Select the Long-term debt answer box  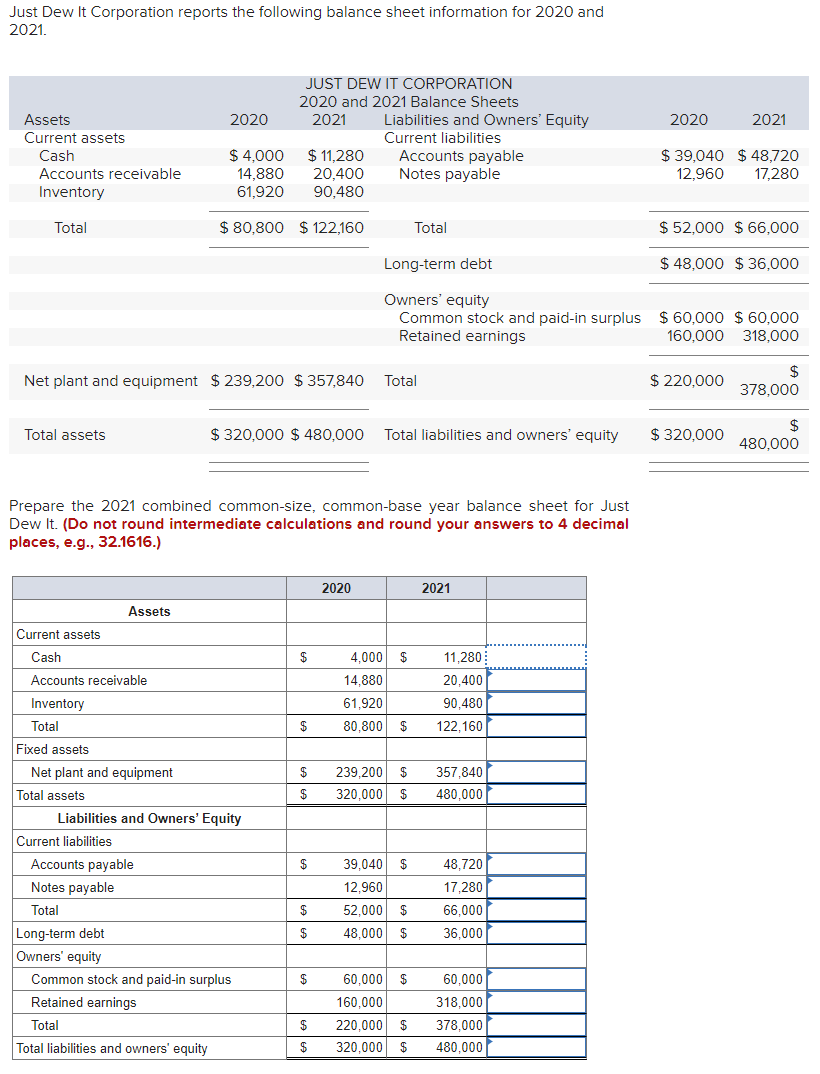coord(537,933)
